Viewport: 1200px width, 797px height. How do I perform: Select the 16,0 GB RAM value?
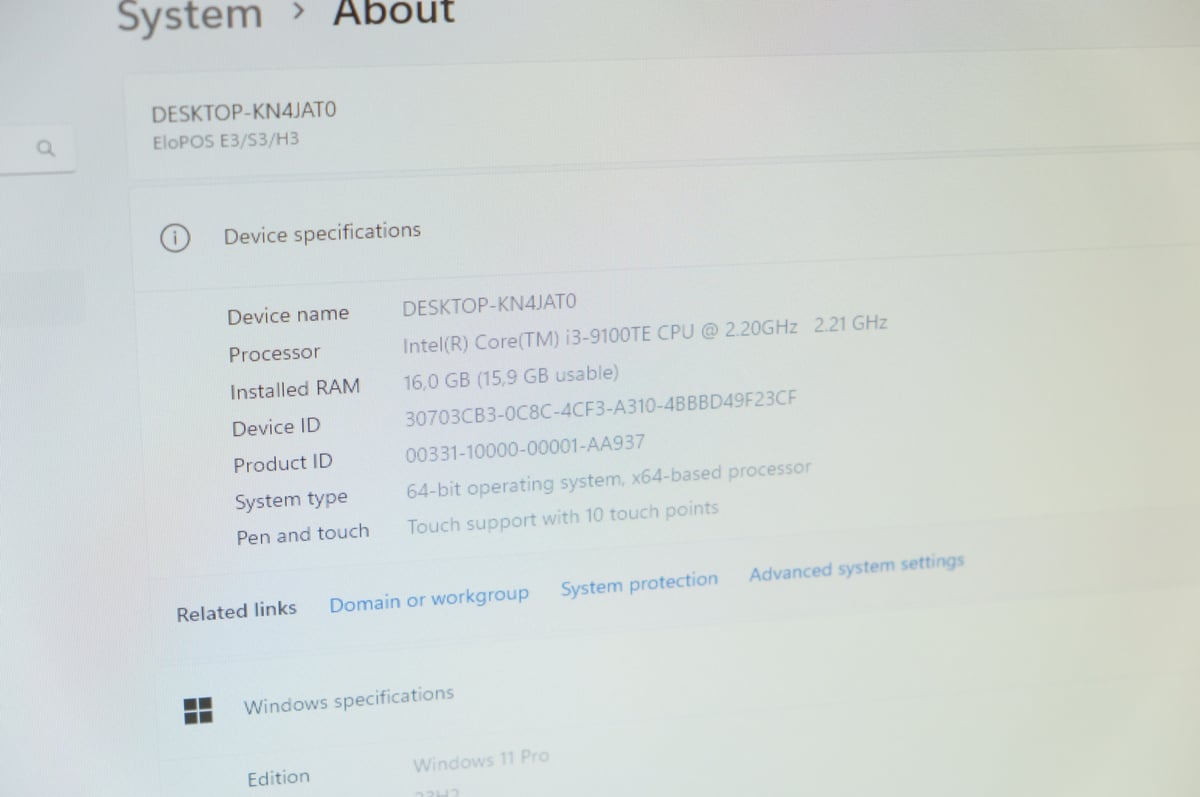pyautogui.click(x=512, y=378)
